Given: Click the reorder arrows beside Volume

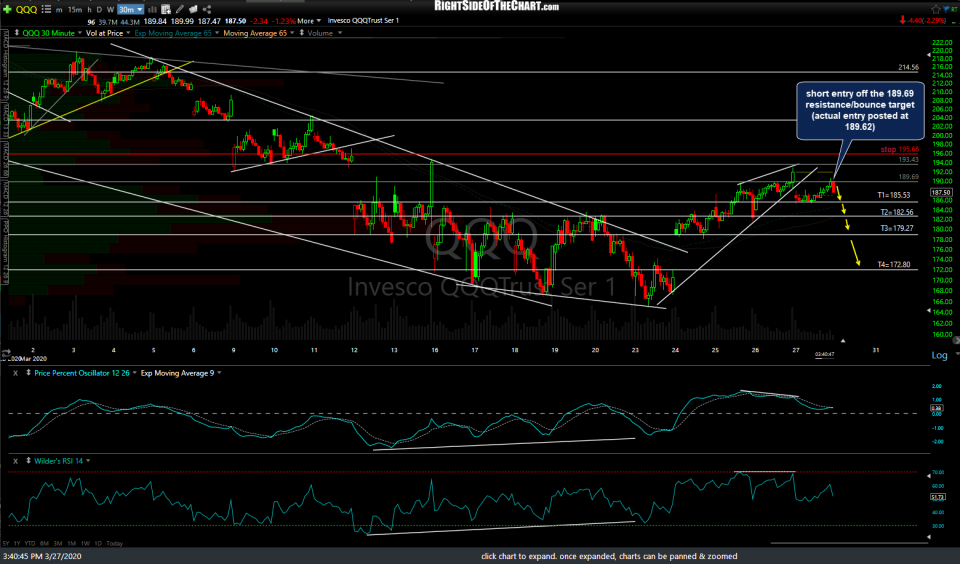Looking at the screenshot, I should (x=302, y=33).
